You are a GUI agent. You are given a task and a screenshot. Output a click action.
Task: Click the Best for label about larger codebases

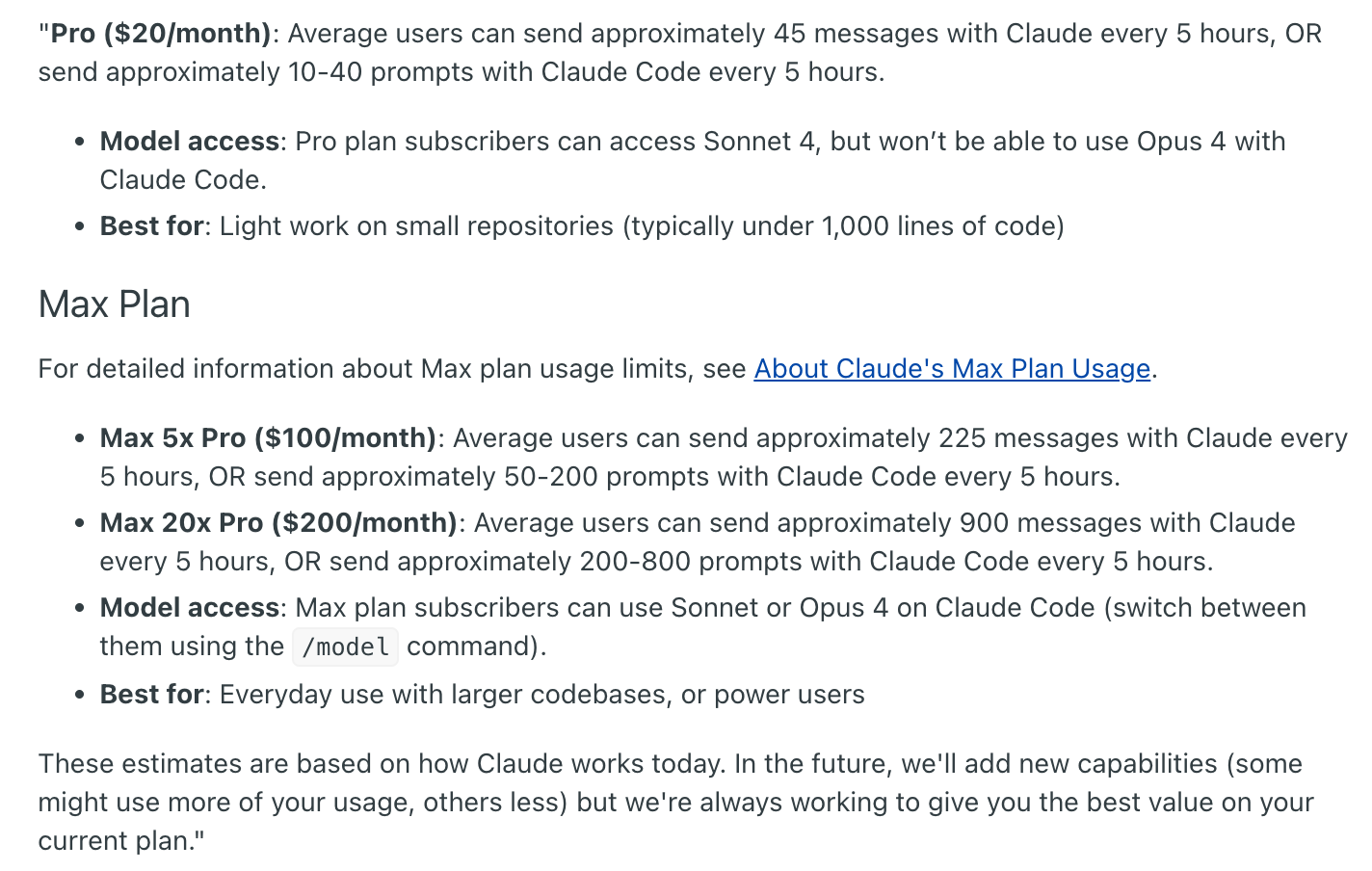152,695
